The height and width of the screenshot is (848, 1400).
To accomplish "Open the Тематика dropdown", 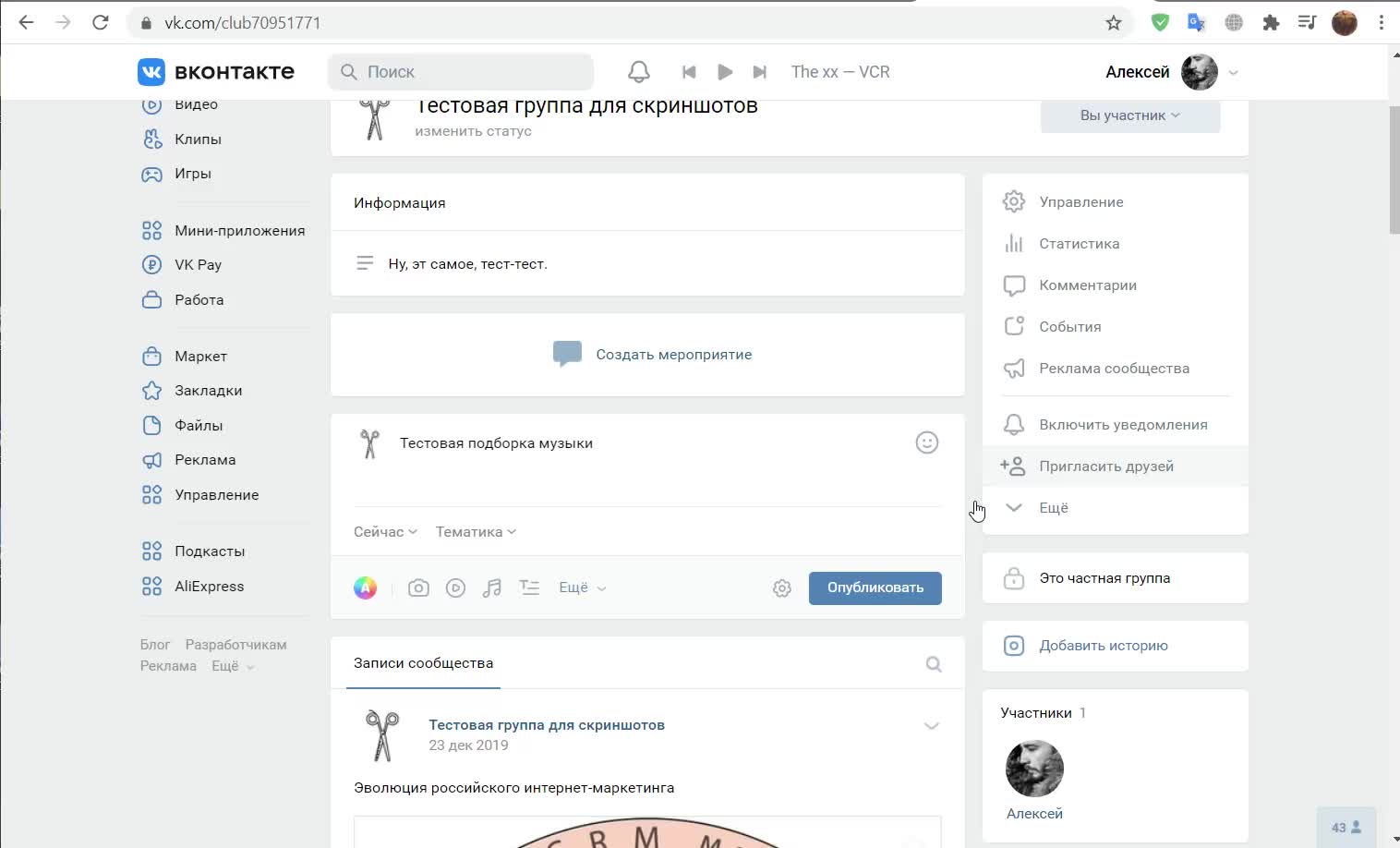I will click(x=476, y=532).
